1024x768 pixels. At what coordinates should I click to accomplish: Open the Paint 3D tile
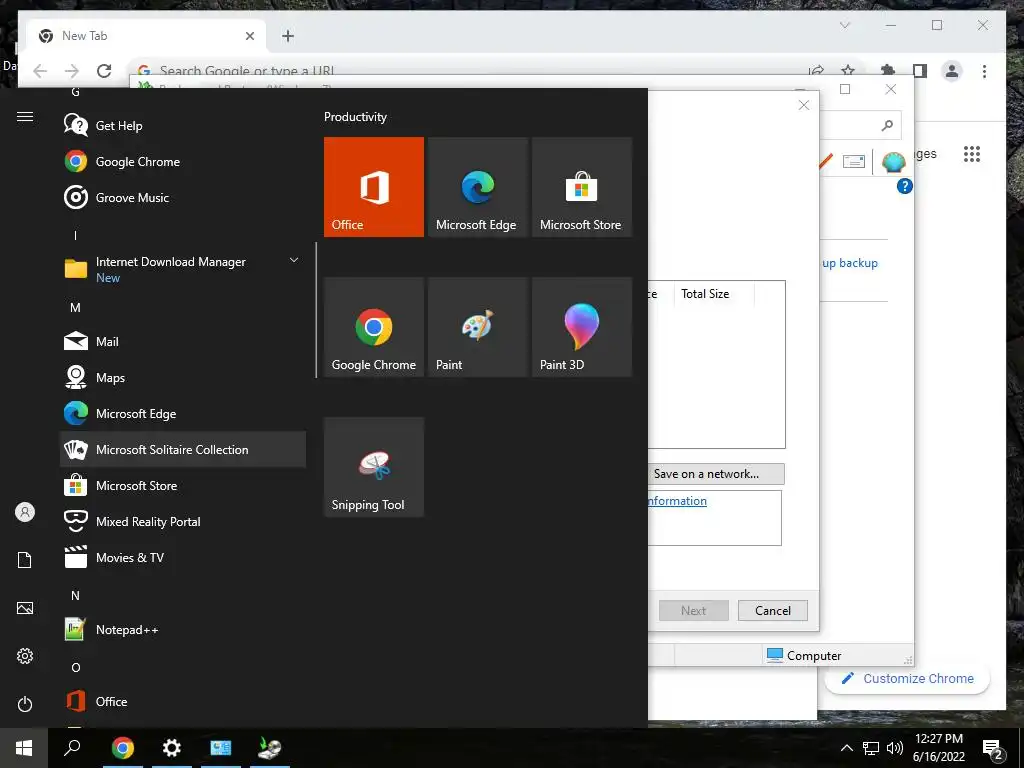point(582,327)
